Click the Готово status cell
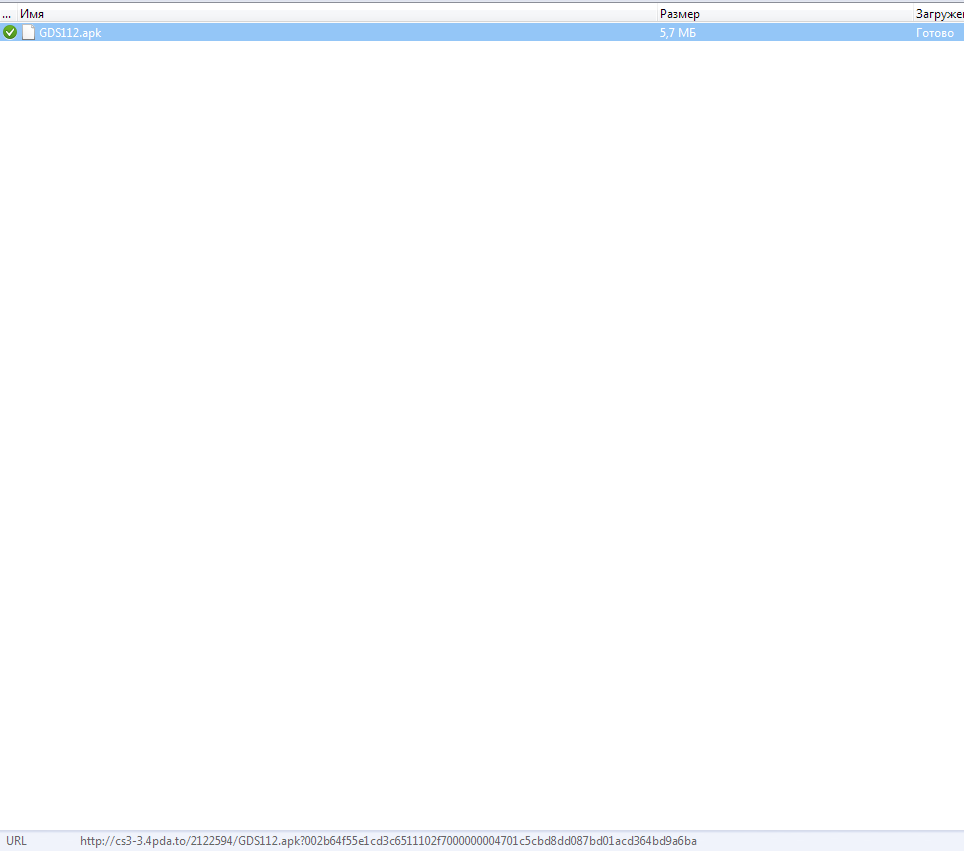 [934, 33]
